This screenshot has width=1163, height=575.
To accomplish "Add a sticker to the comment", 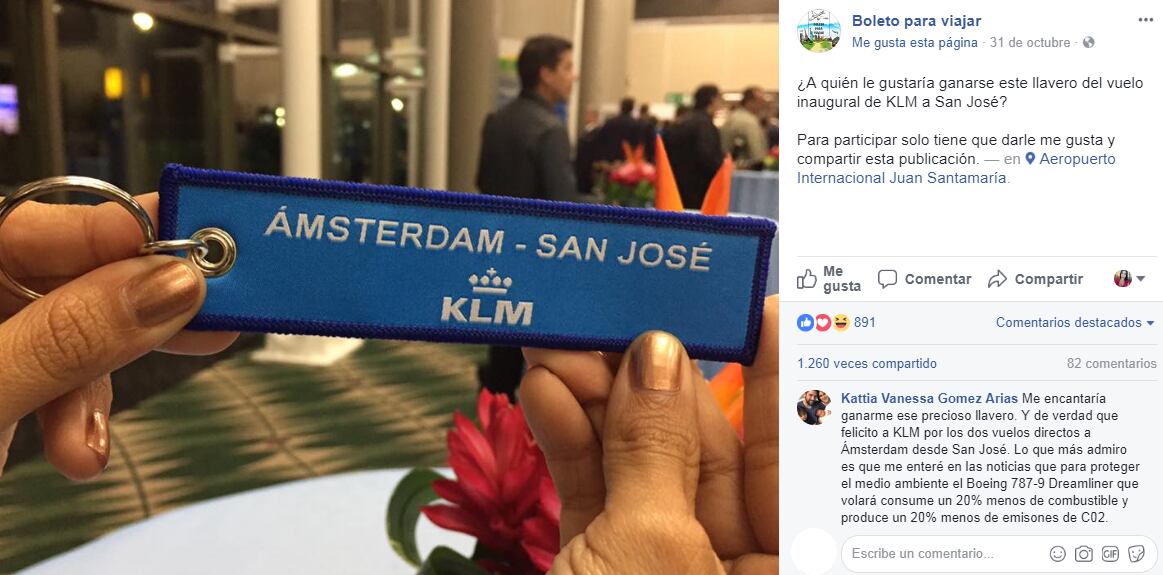I will tap(1136, 553).
